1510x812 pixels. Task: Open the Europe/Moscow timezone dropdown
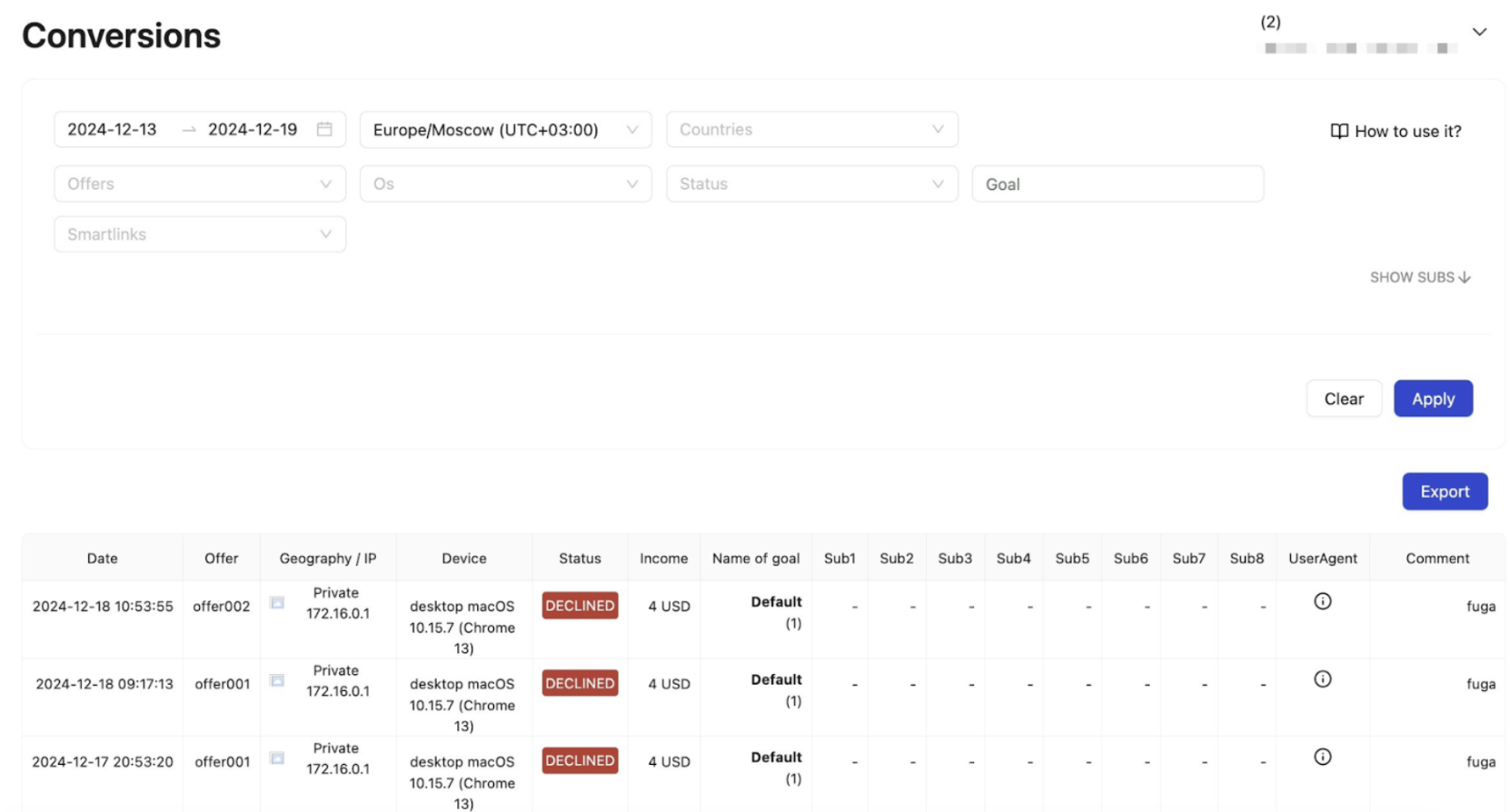(x=505, y=130)
